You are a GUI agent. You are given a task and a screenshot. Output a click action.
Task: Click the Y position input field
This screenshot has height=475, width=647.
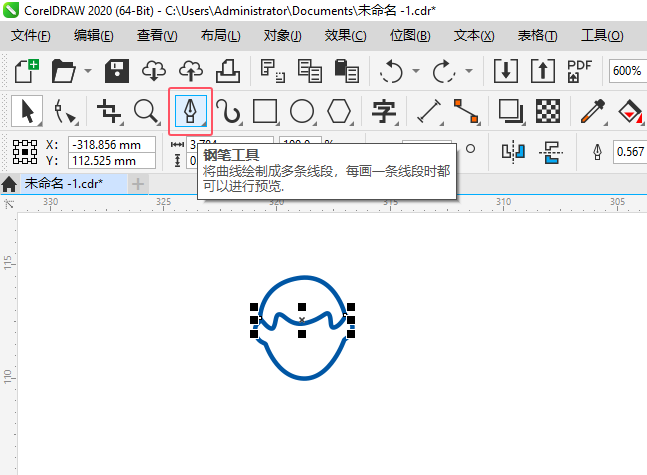pyautogui.click(x=112, y=161)
